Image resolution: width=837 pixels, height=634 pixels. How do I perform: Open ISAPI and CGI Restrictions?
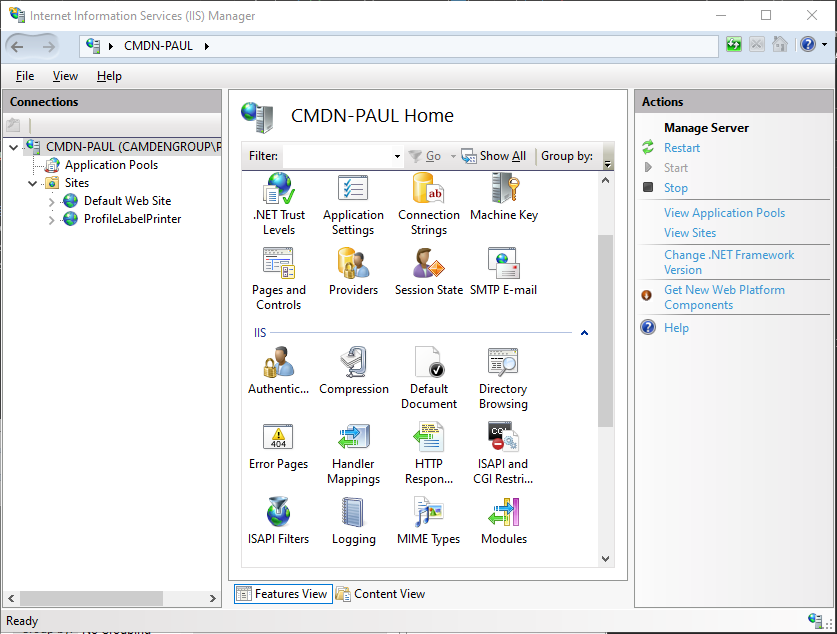click(x=503, y=454)
